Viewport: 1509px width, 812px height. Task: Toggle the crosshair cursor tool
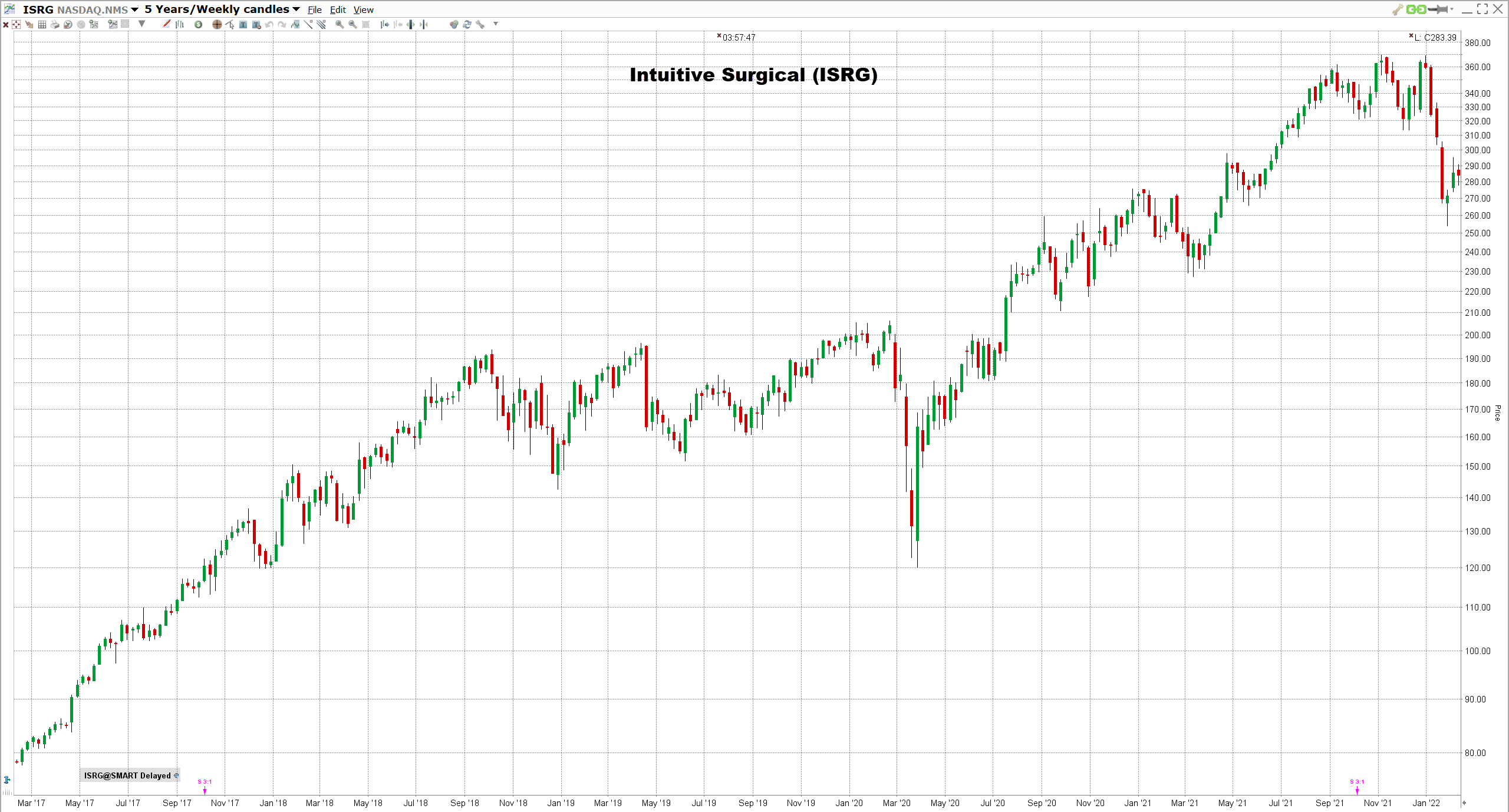[x=217, y=24]
